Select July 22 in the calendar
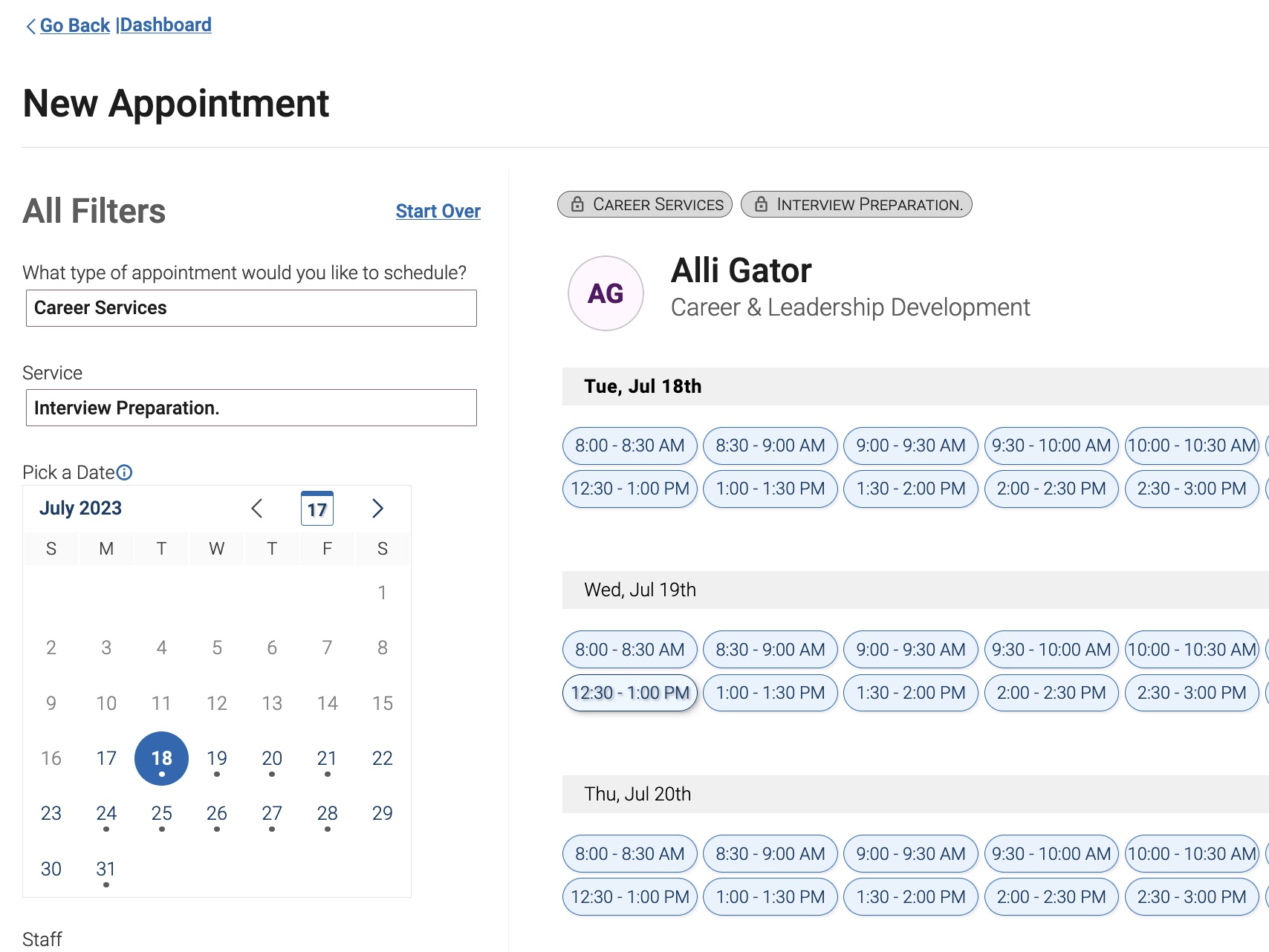 pos(383,758)
